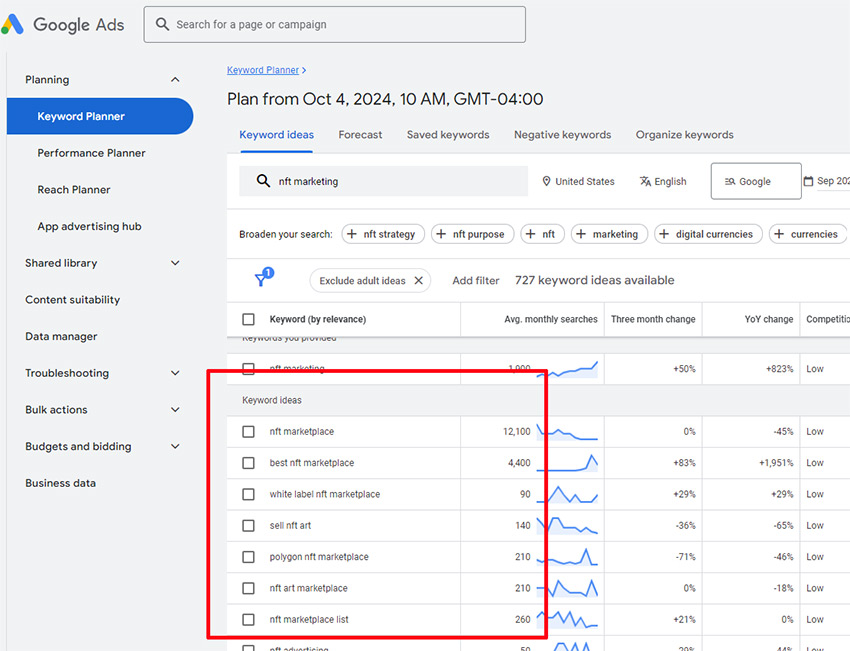This screenshot has width=850, height=651.
Task: Switch to the Keyword ideas tab
Action: pos(276,134)
